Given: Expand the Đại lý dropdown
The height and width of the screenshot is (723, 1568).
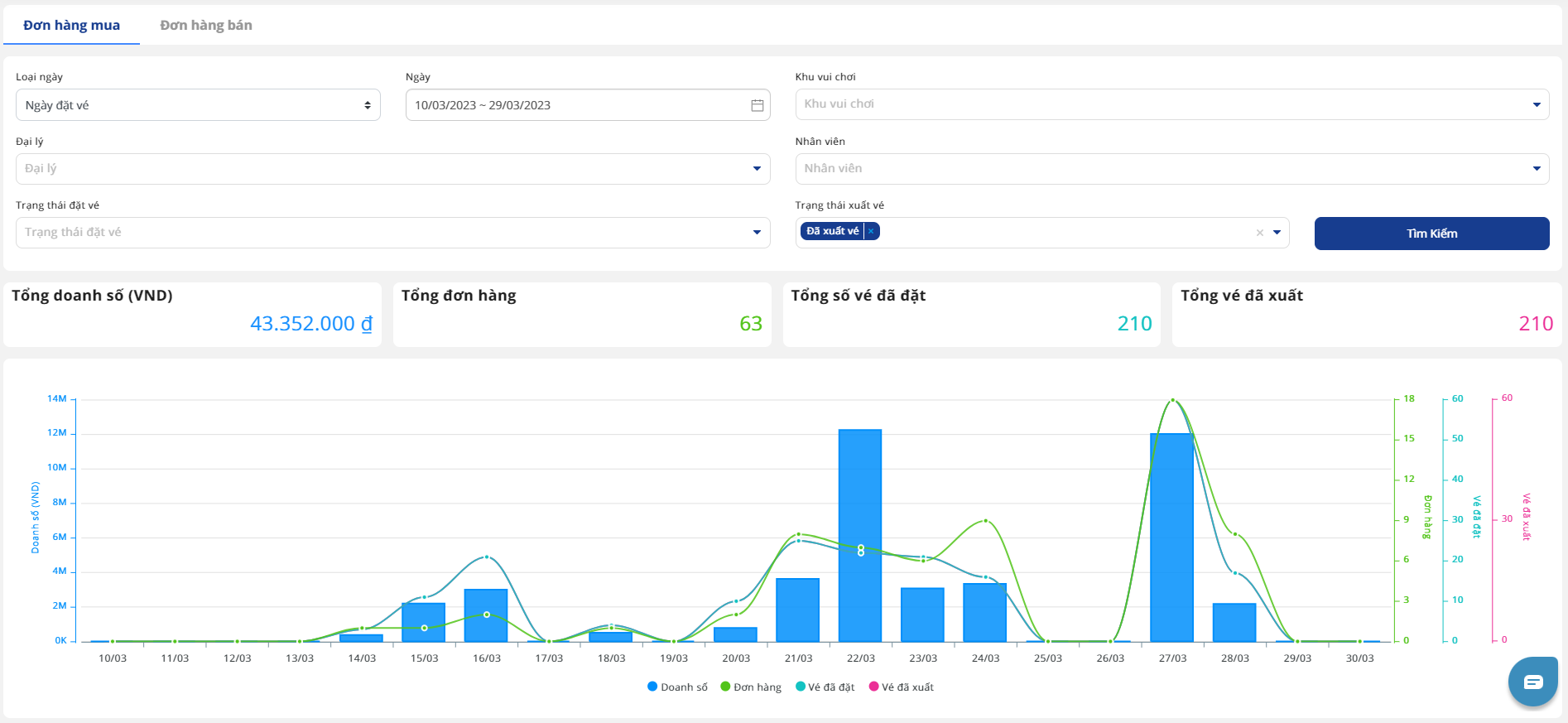Looking at the screenshot, I should pos(392,169).
